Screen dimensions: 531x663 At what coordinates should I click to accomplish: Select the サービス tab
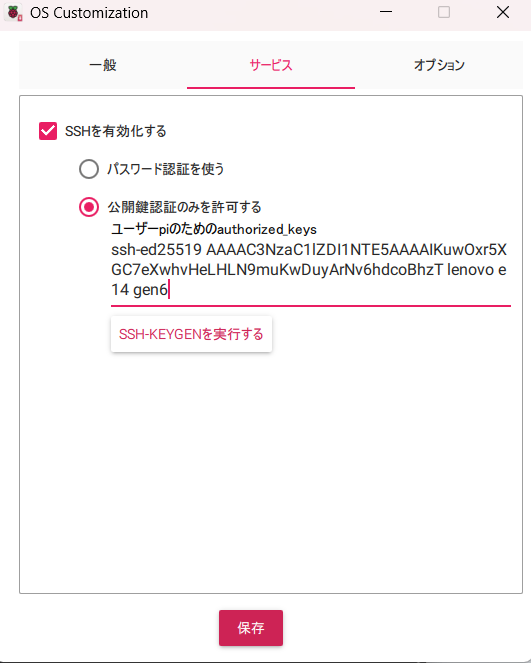coord(271,65)
